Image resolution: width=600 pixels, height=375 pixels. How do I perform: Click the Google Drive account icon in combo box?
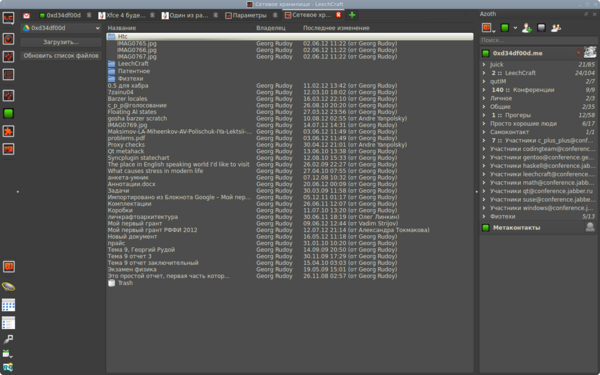pyautogui.click(x=26, y=28)
